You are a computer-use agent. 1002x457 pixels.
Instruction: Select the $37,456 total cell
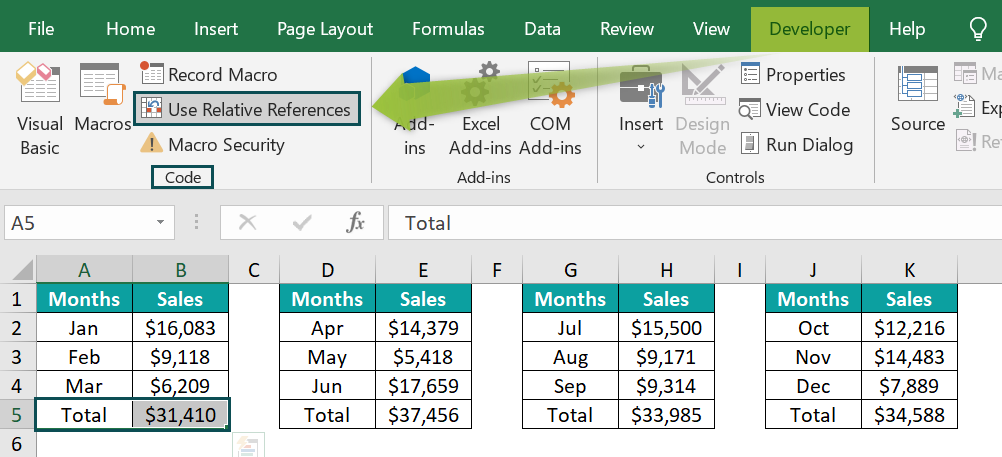tap(424, 415)
